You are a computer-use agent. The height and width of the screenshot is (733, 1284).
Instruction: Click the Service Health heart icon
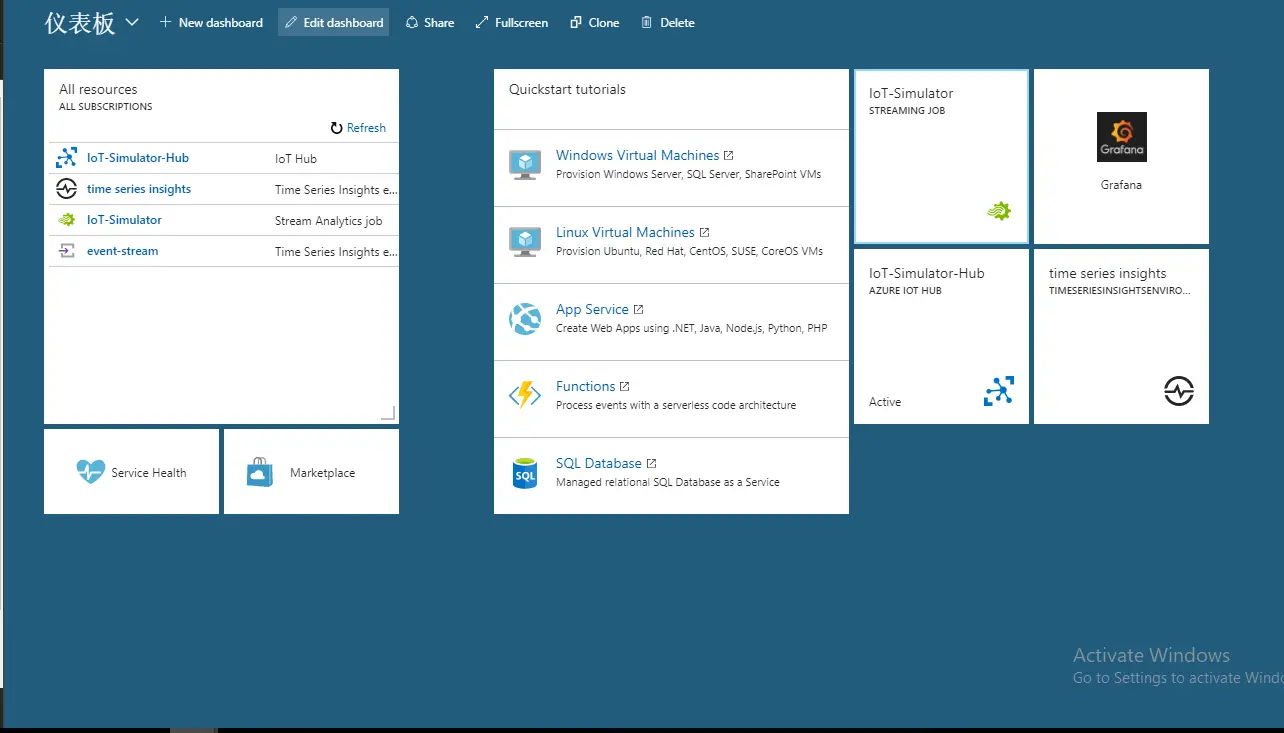[x=90, y=471]
